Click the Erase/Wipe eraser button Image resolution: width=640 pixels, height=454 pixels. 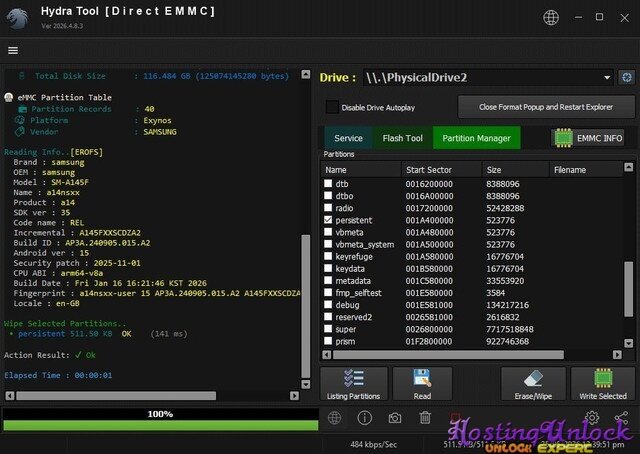pos(533,384)
